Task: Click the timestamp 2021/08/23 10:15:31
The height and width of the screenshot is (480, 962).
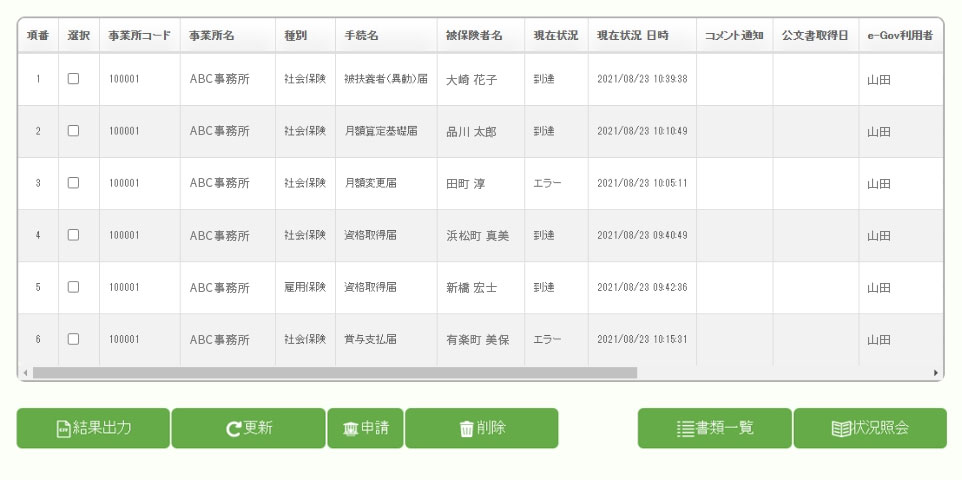Action: pos(642,339)
